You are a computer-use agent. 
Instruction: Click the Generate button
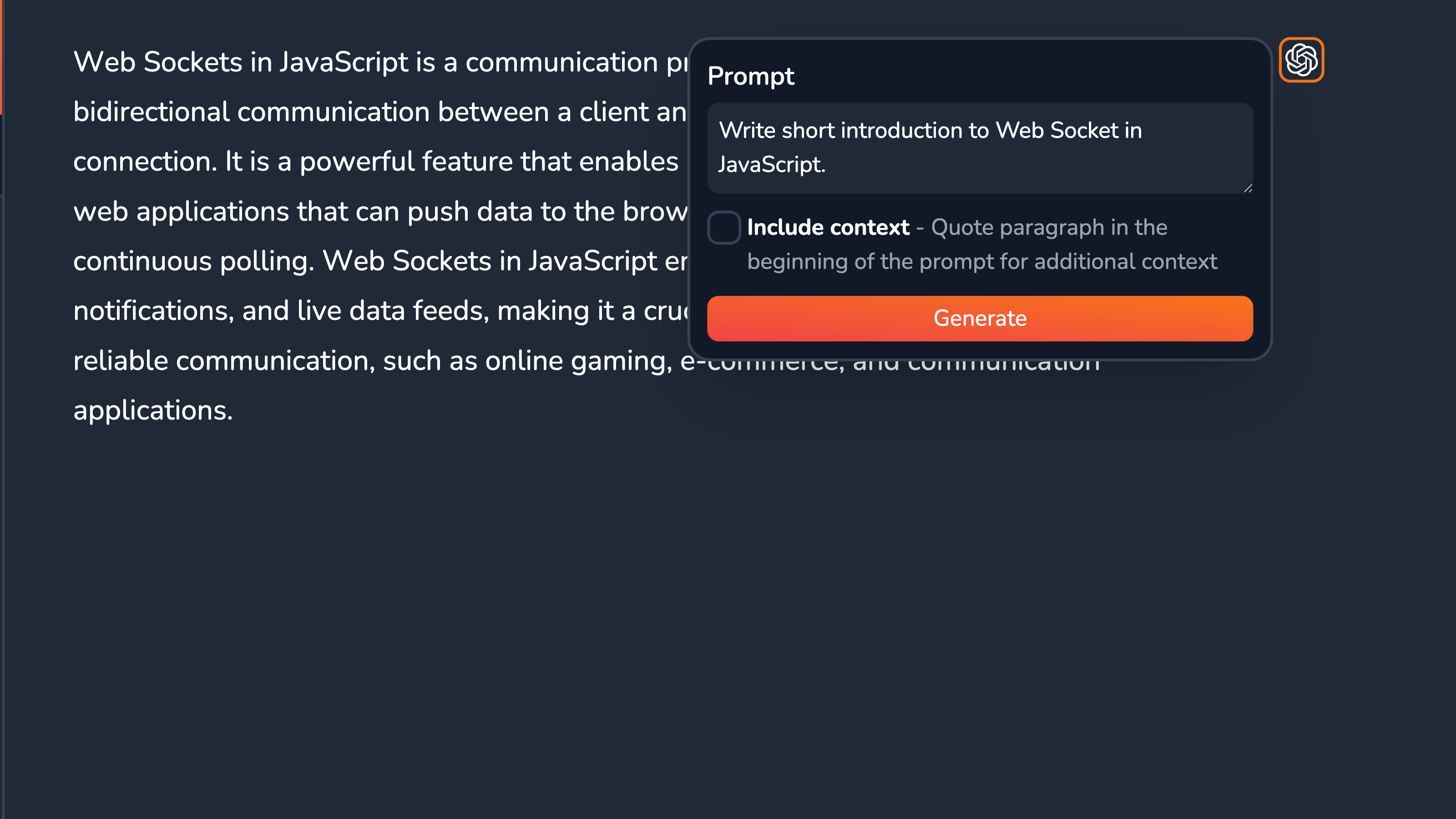tap(980, 318)
